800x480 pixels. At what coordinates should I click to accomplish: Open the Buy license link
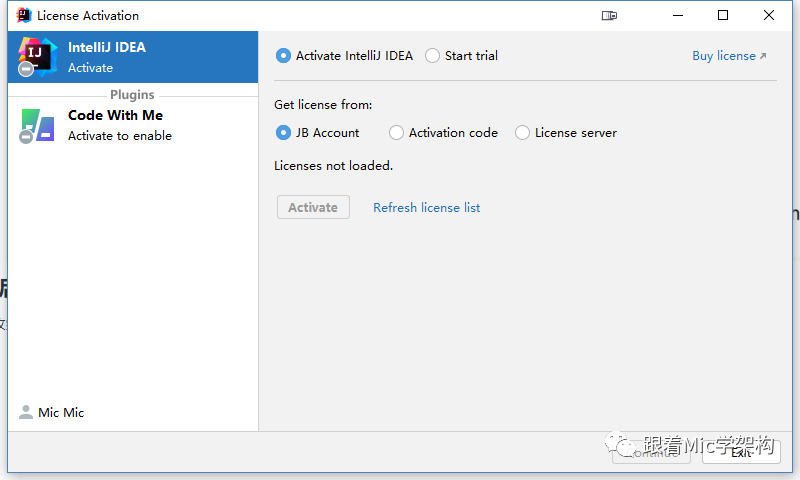click(x=729, y=56)
